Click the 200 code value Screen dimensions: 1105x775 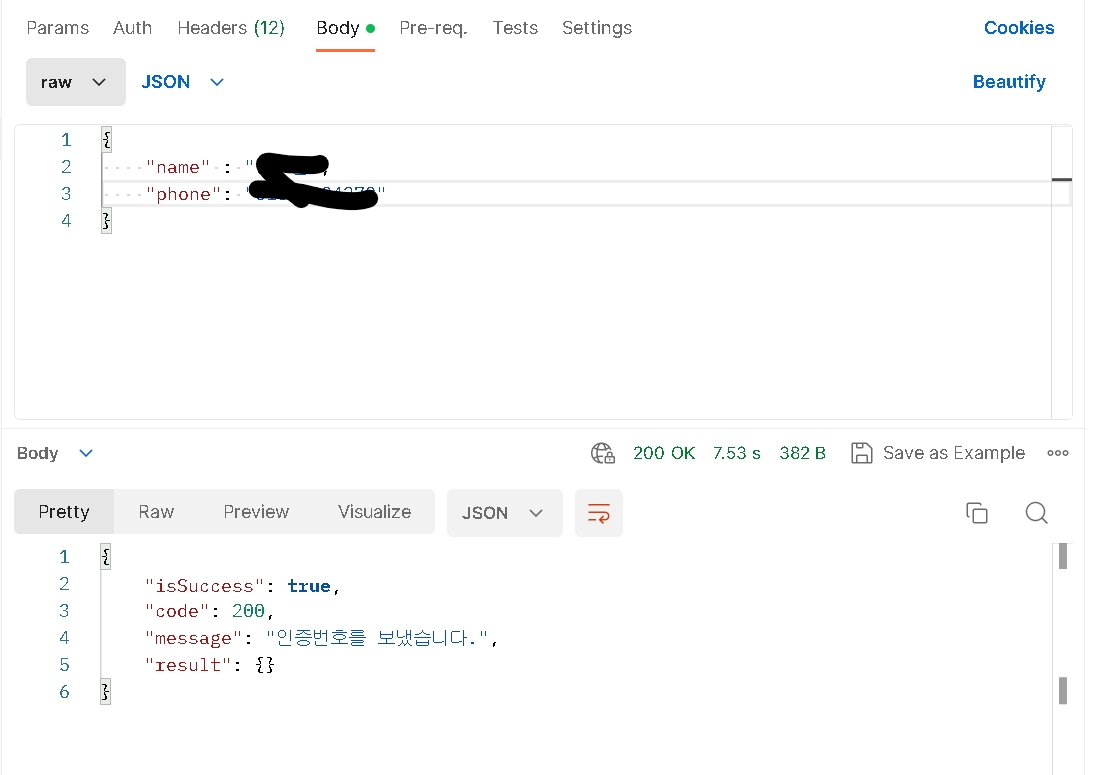point(248,611)
